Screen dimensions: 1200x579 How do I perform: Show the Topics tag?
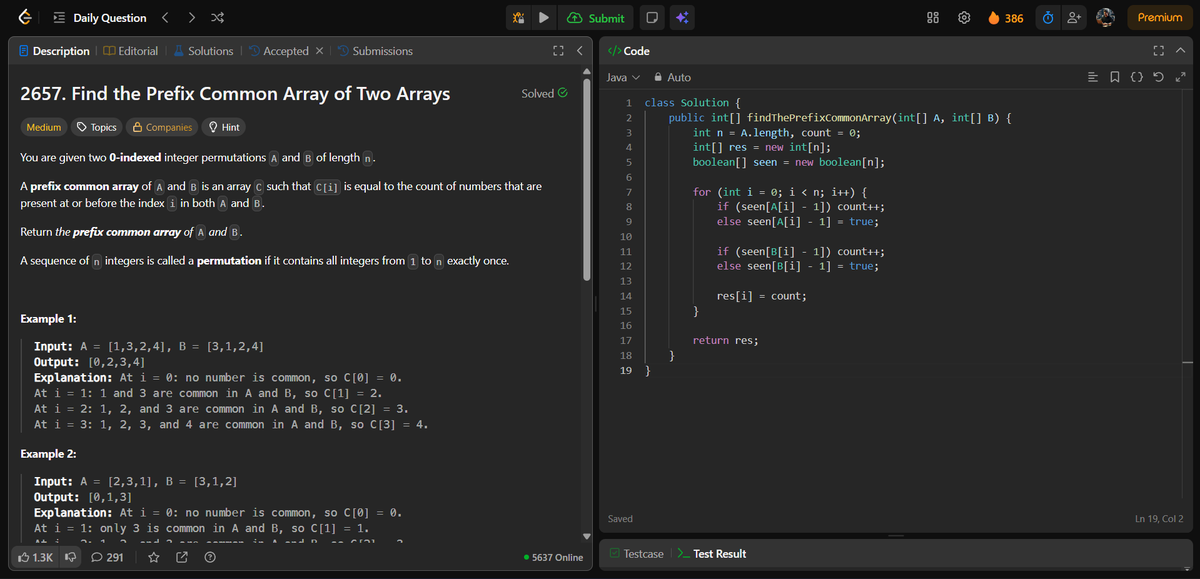(97, 127)
